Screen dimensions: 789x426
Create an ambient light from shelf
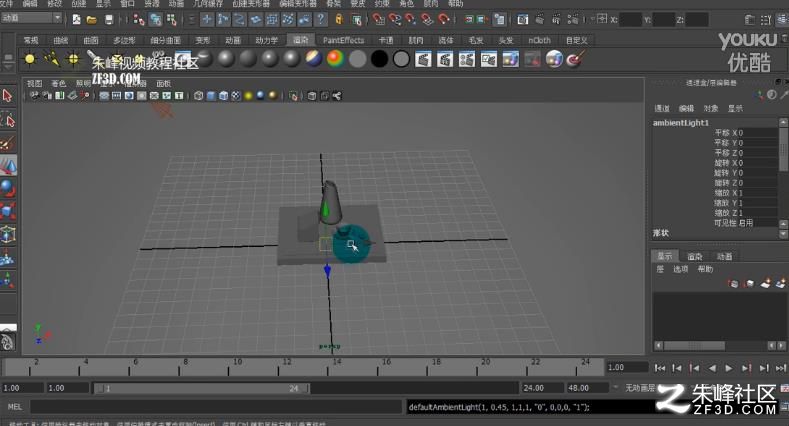pyautogui.click(x=30, y=59)
